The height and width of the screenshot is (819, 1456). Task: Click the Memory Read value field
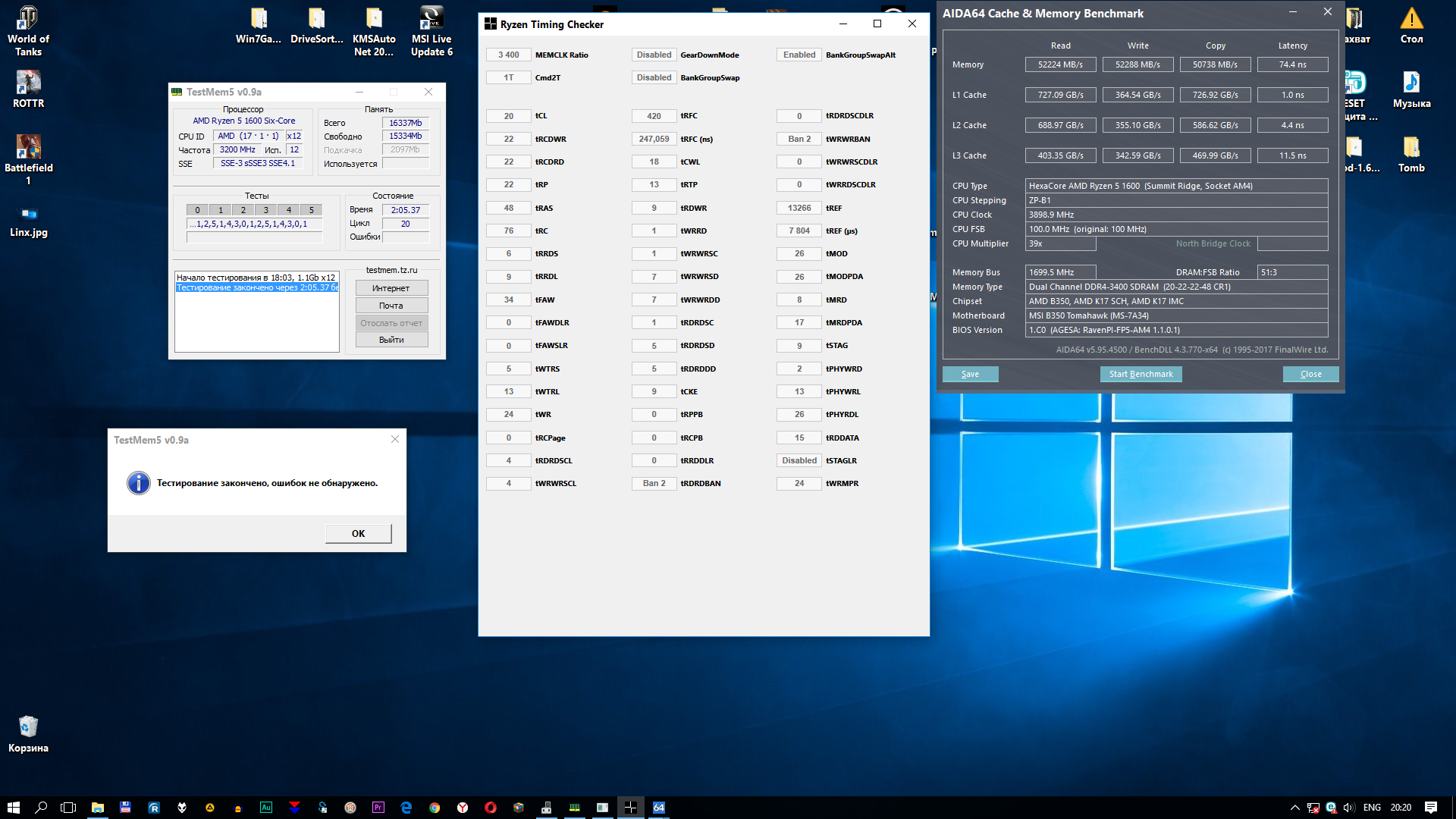(x=1060, y=64)
